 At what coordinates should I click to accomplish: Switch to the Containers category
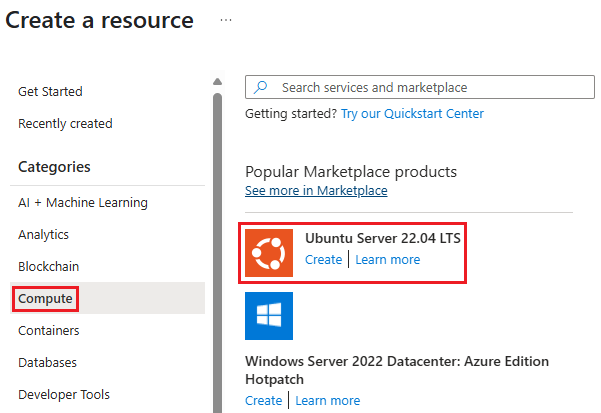click(48, 331)
